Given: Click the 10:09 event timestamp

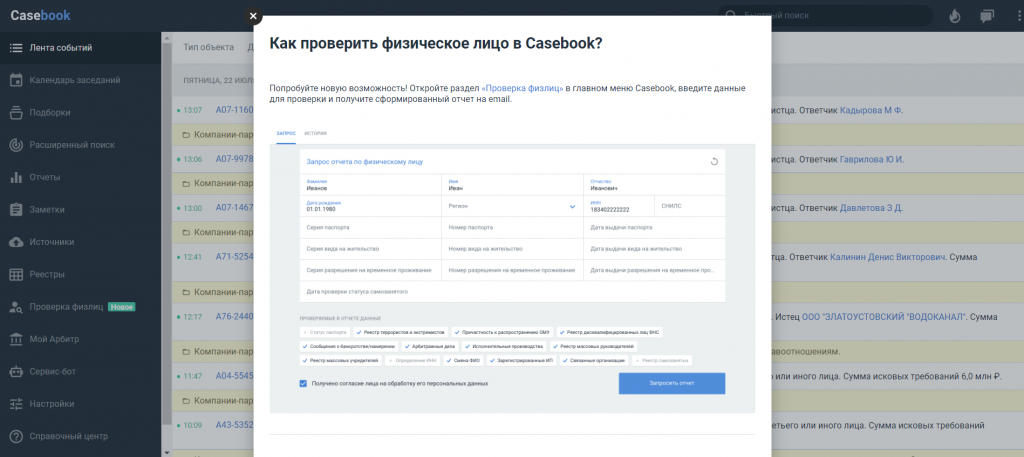Looking at the screenshot, I should [x=193, y=425].
